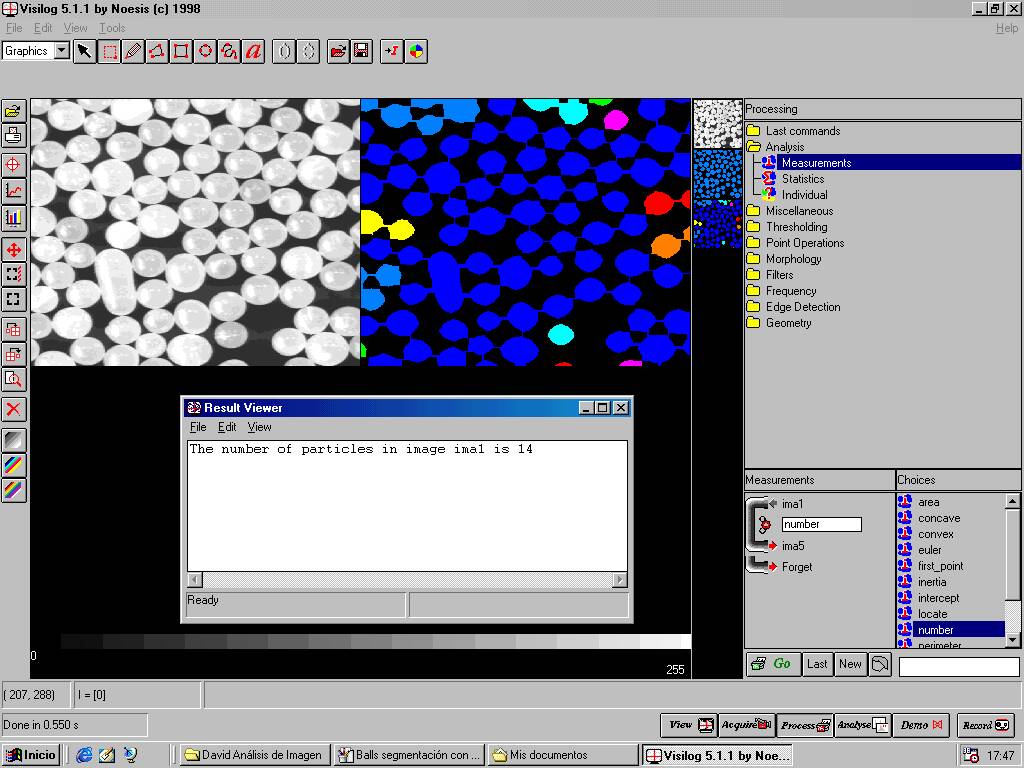This screenshot has height=768, width=1024.
Task: Click the magnifier zoom icon in sidebar
Action: pos(13,379)
